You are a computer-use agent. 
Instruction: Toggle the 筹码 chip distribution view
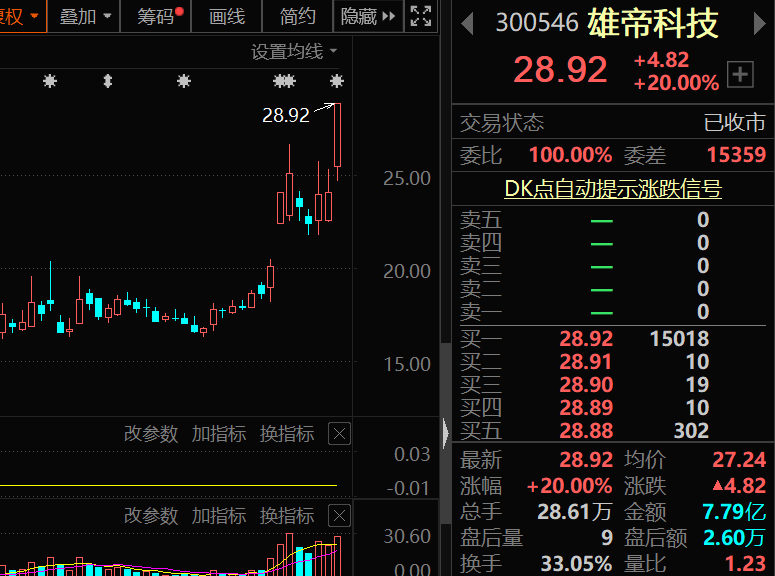[x=159, y=16]
